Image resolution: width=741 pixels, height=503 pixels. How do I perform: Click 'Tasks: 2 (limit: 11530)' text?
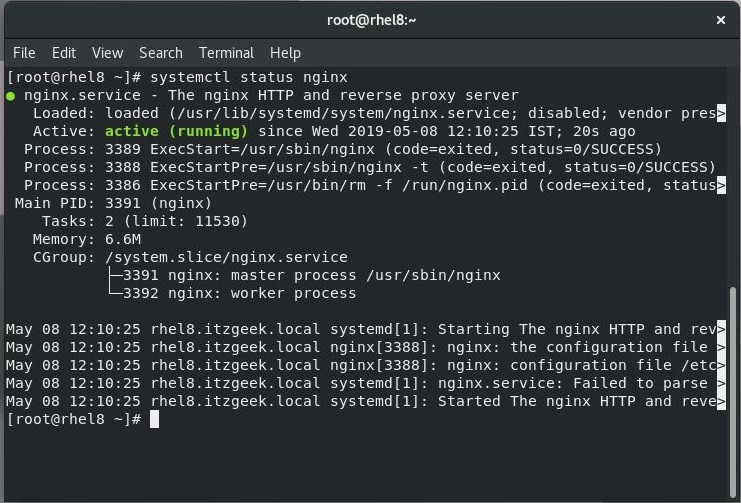145,221
